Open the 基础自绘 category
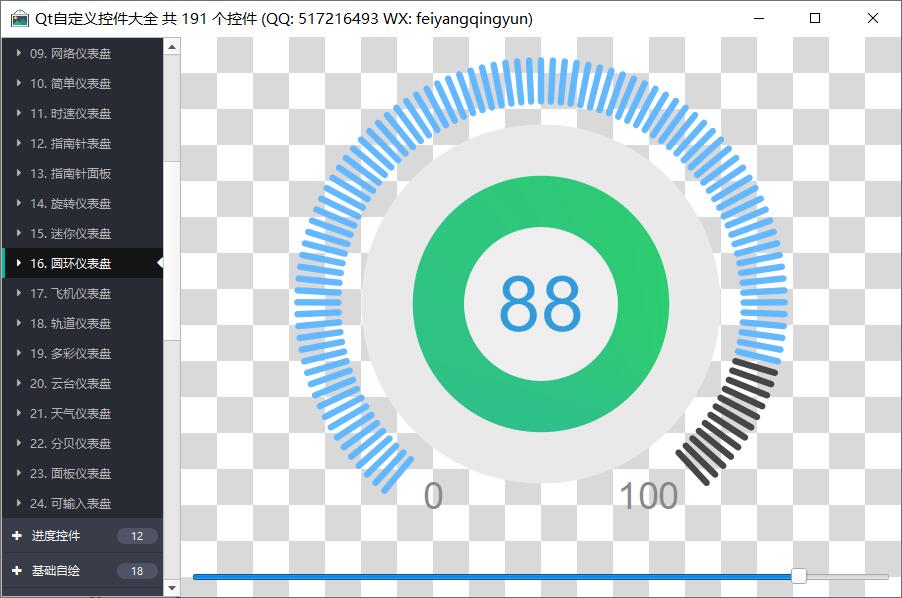Screen dimensions: 902x598 click(56, 571)
